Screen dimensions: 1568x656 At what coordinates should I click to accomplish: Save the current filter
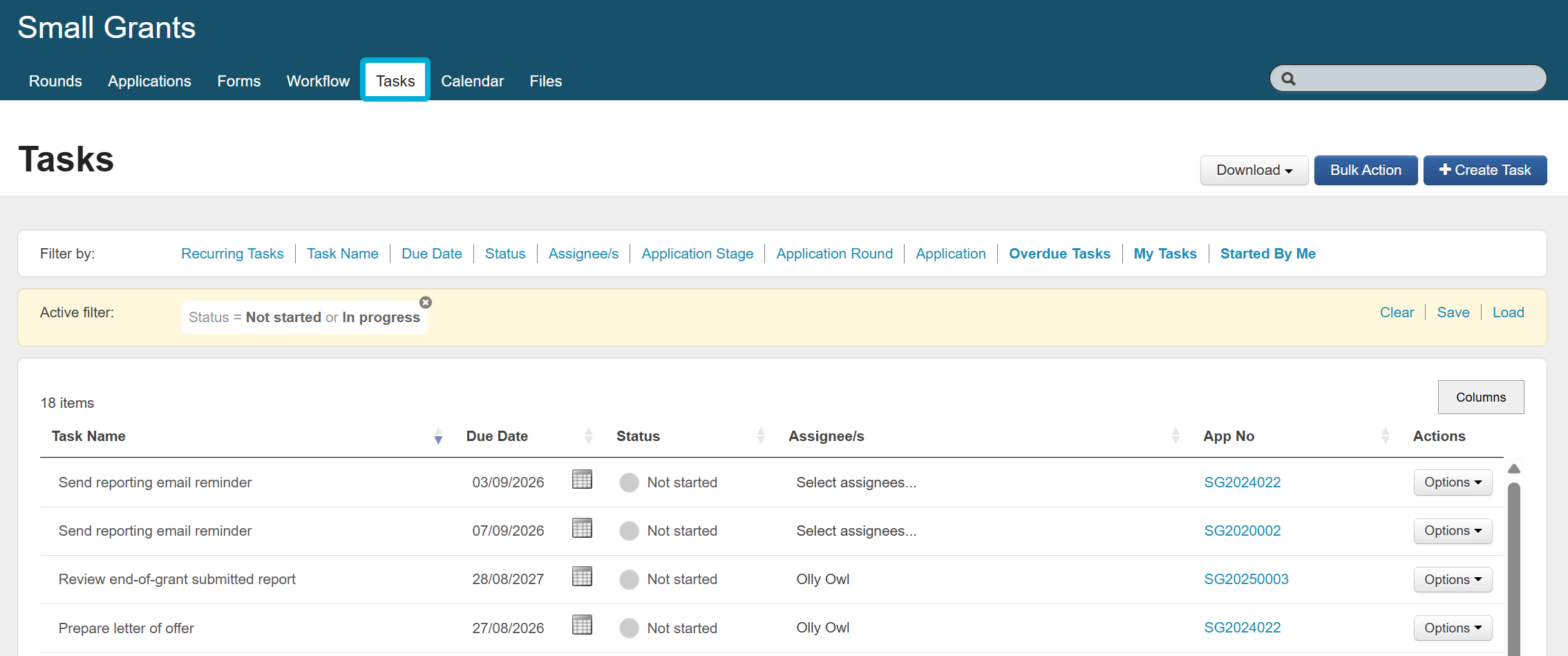coord(1453,312)
